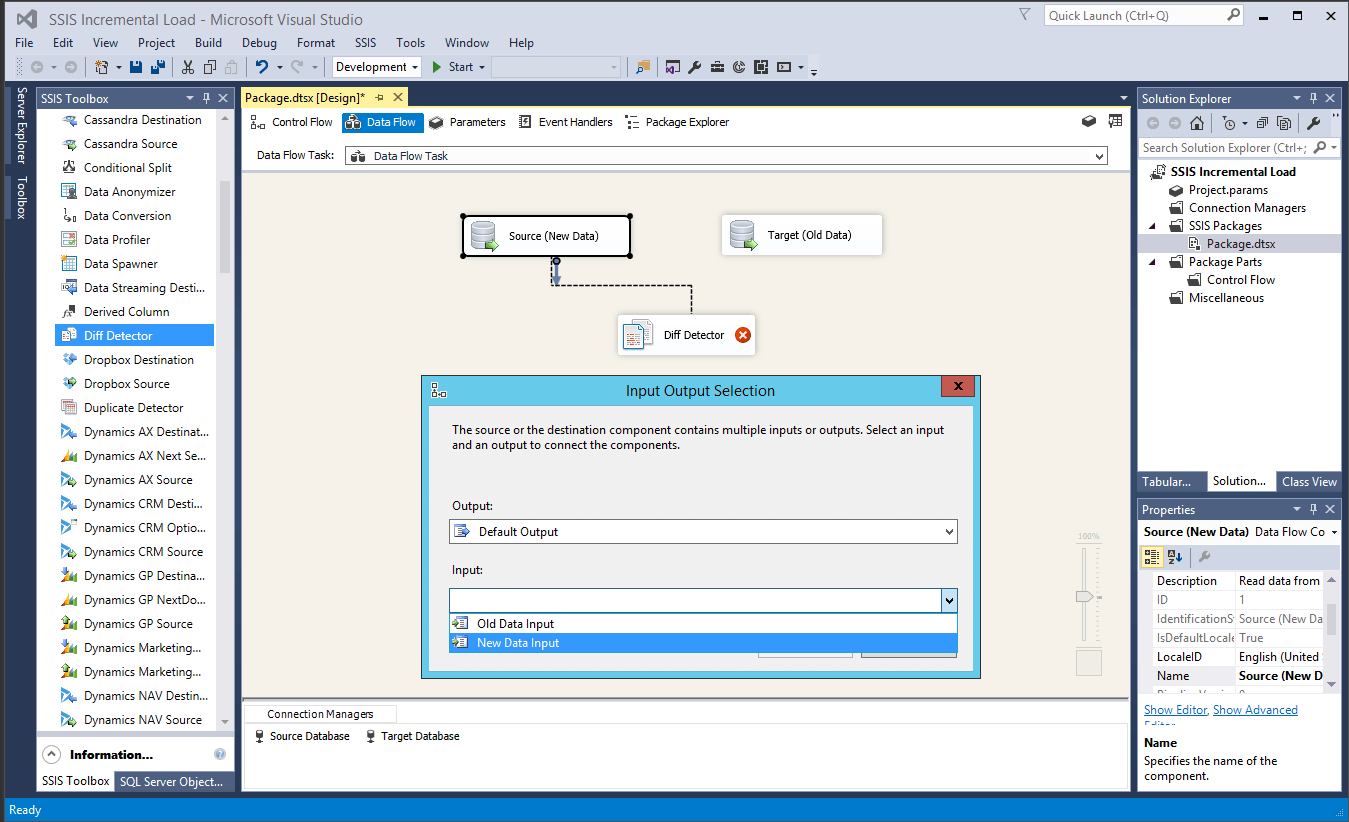
Task: Click the Save All icon
Action: tap(157, 67)
